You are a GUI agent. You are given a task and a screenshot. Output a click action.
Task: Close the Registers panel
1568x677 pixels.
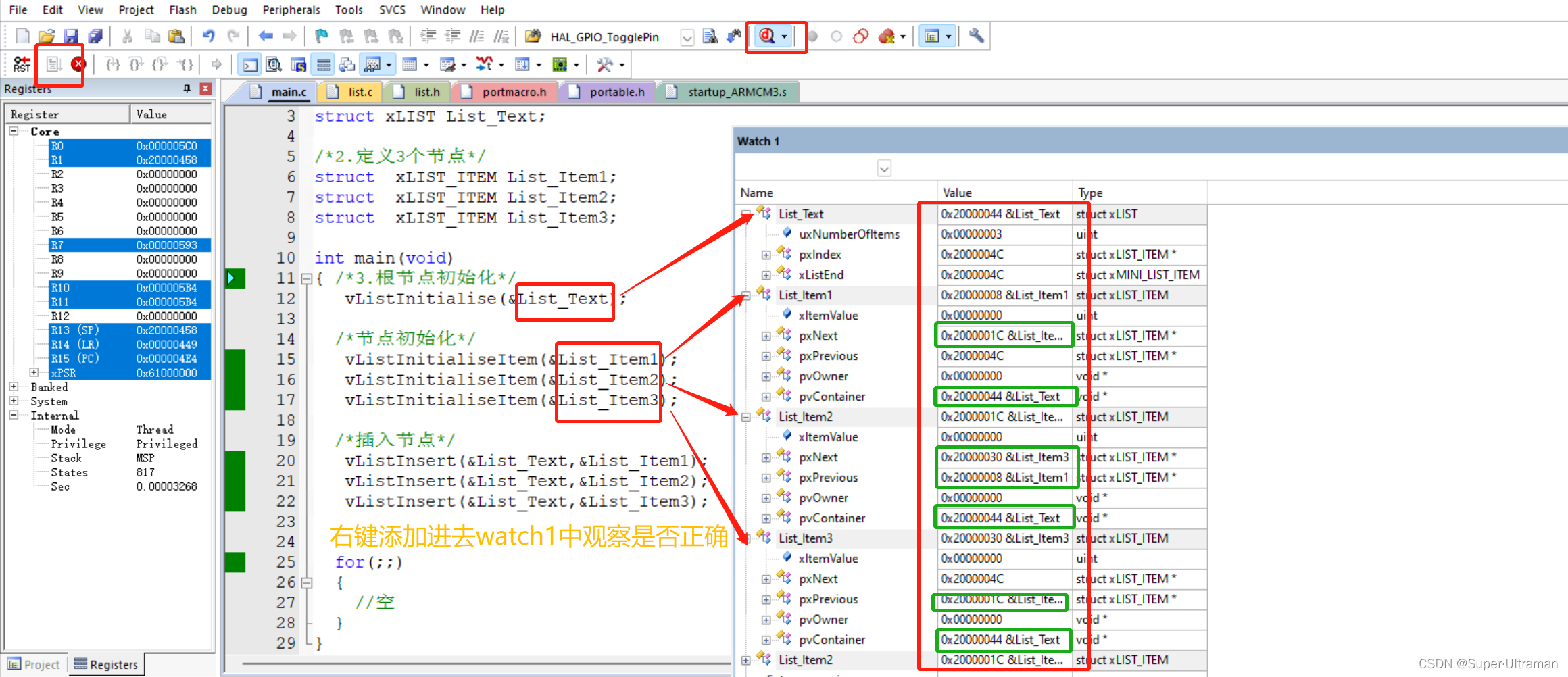[x=205, y=89]
